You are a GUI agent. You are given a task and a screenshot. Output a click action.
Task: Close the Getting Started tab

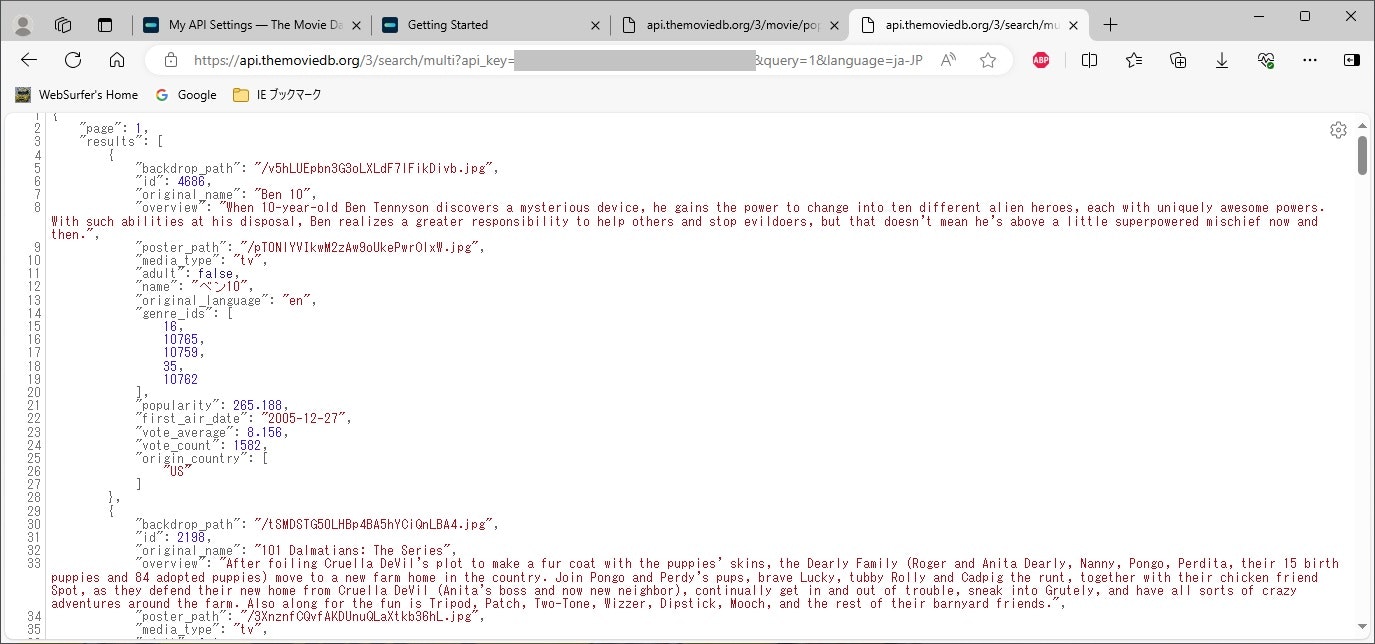tap(596, 25)
